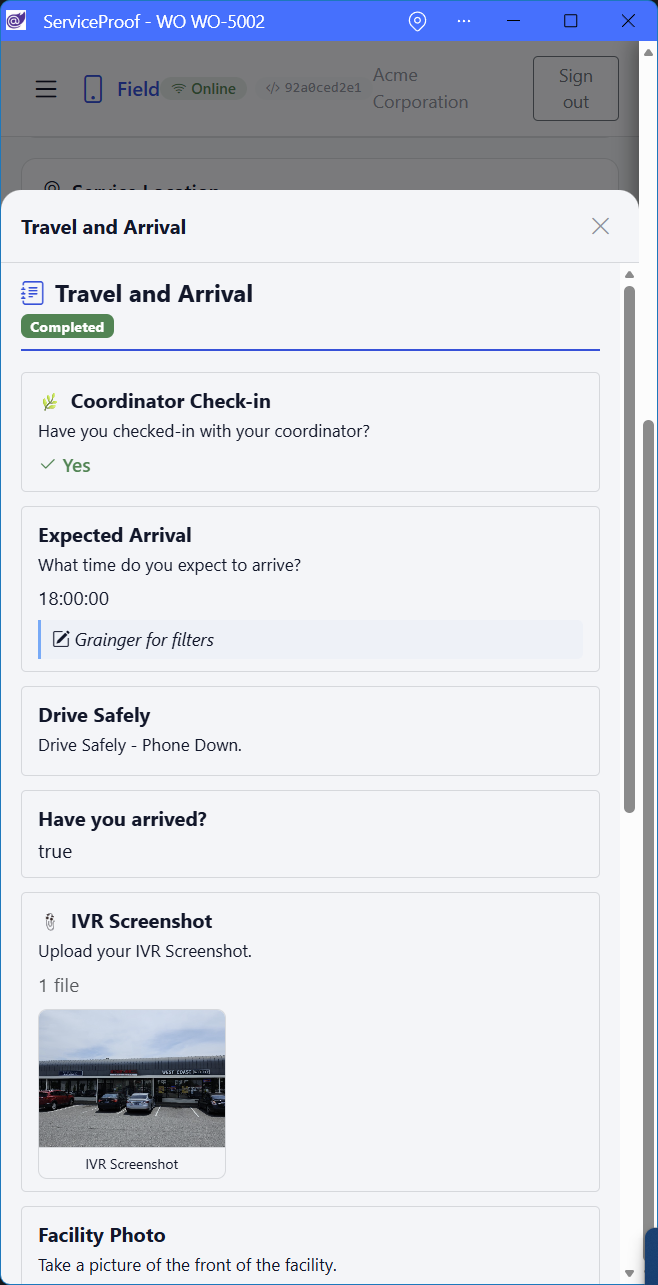Close the Travel and Arrival panel

[x=600, y=226]
